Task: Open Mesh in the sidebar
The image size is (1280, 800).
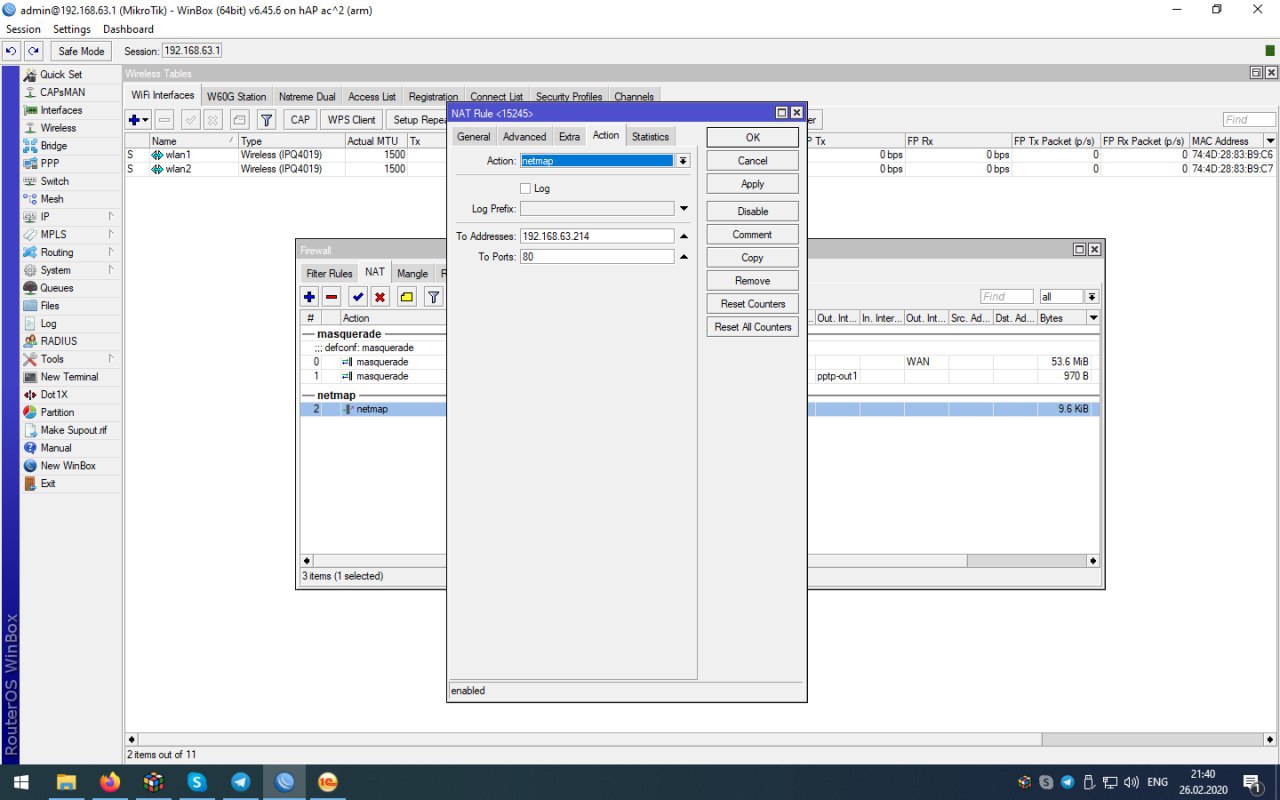Action: (x=51, y=199)
